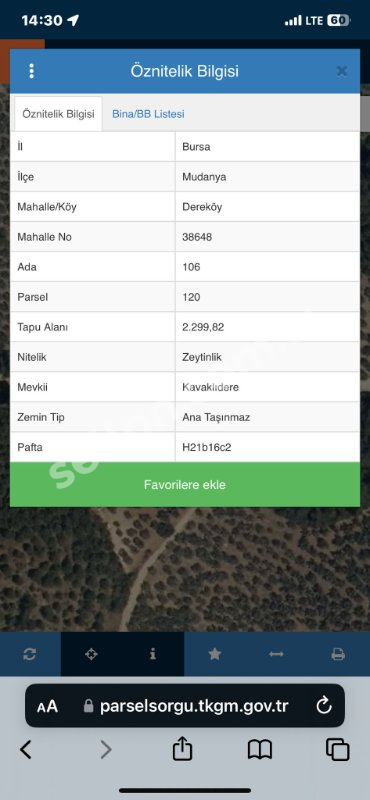Open favorites with the star icon
Screen dimensions: 370x800
point(214,654)
